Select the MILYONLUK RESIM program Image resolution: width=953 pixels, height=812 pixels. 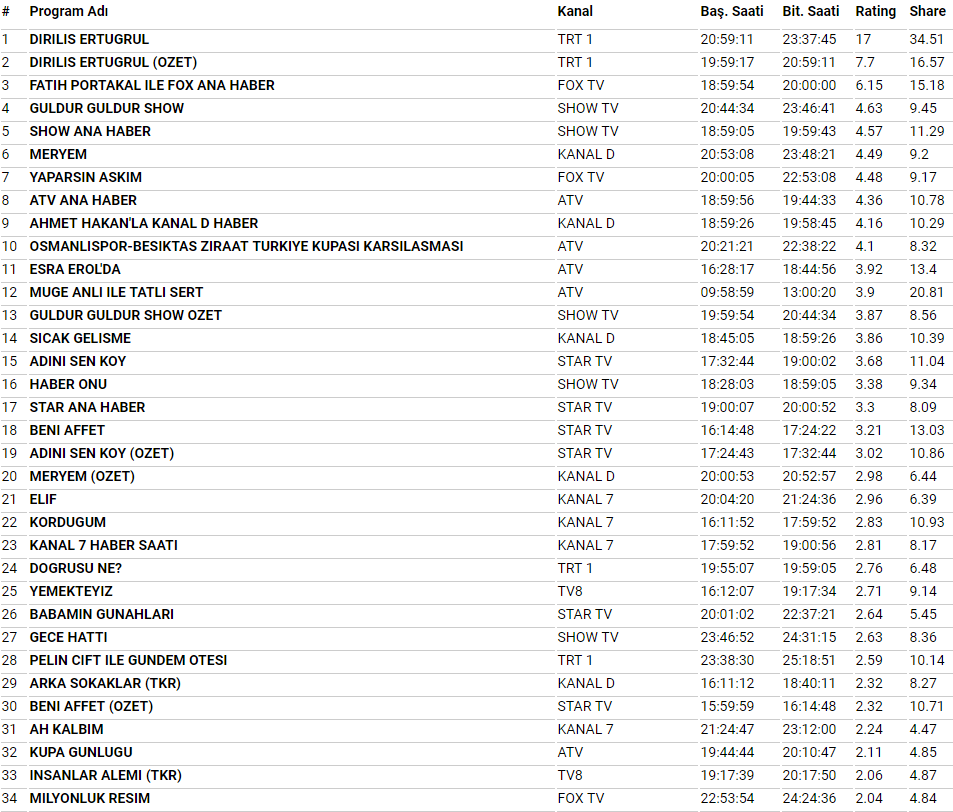point(90,798)
